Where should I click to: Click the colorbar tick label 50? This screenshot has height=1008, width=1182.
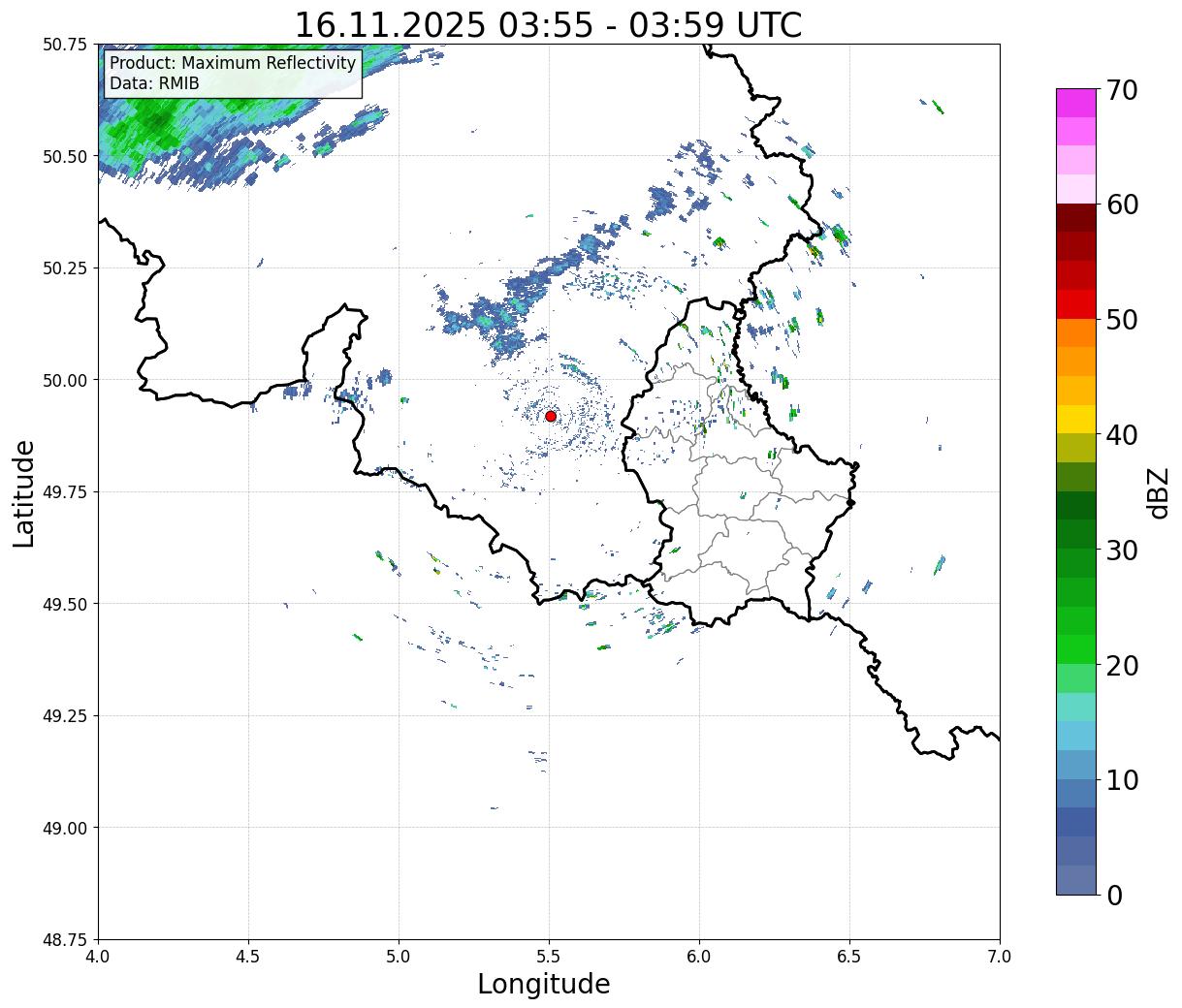click(x=1122, y=320)
